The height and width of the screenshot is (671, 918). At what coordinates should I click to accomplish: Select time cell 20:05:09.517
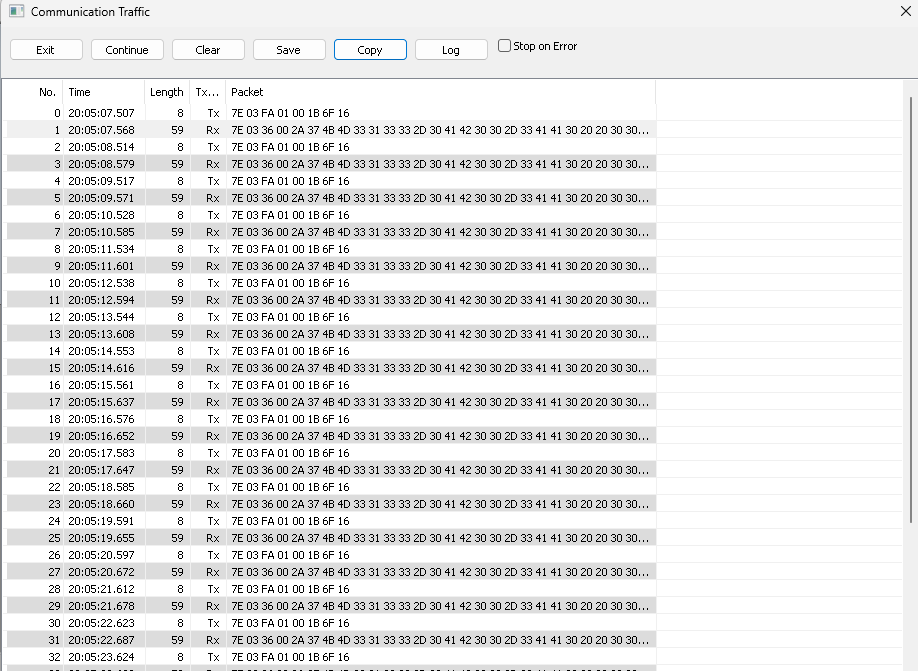tap(101, 181)
